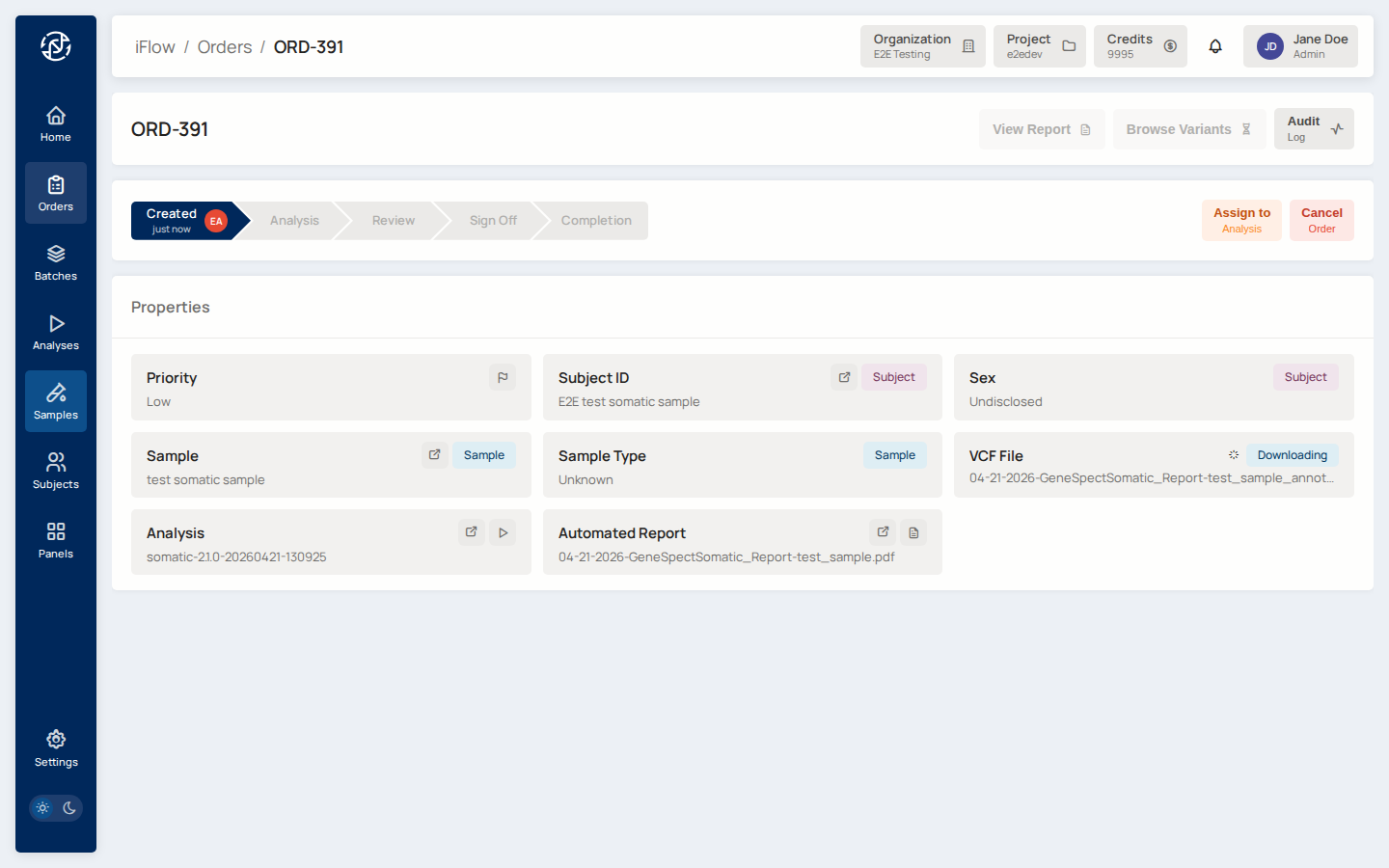Open Sample external link icon
This screenshot has width=1389, height=868.
435,455
